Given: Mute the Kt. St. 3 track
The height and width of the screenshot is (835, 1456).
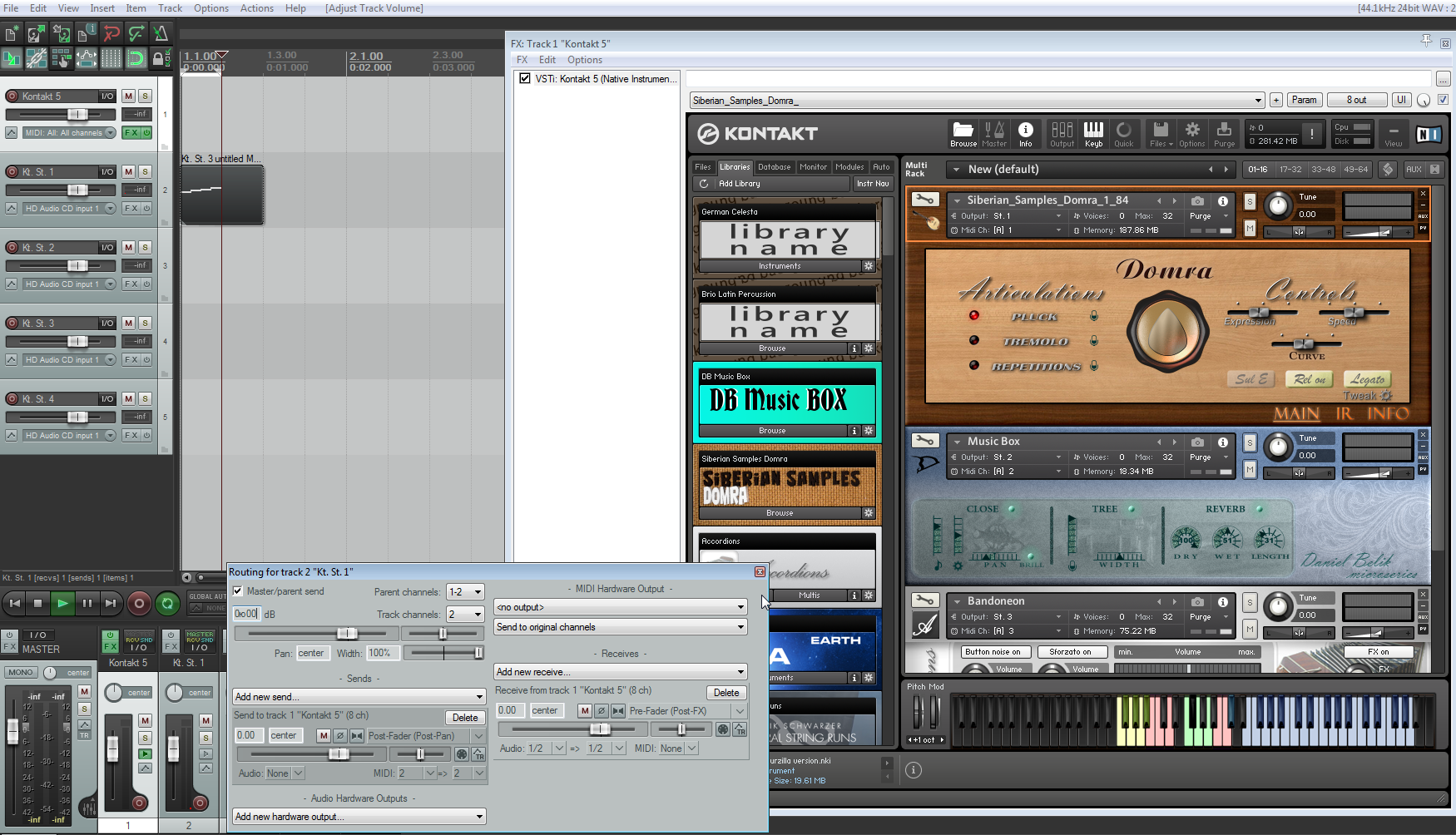Looking at the screenshot, I should [128, 323].
